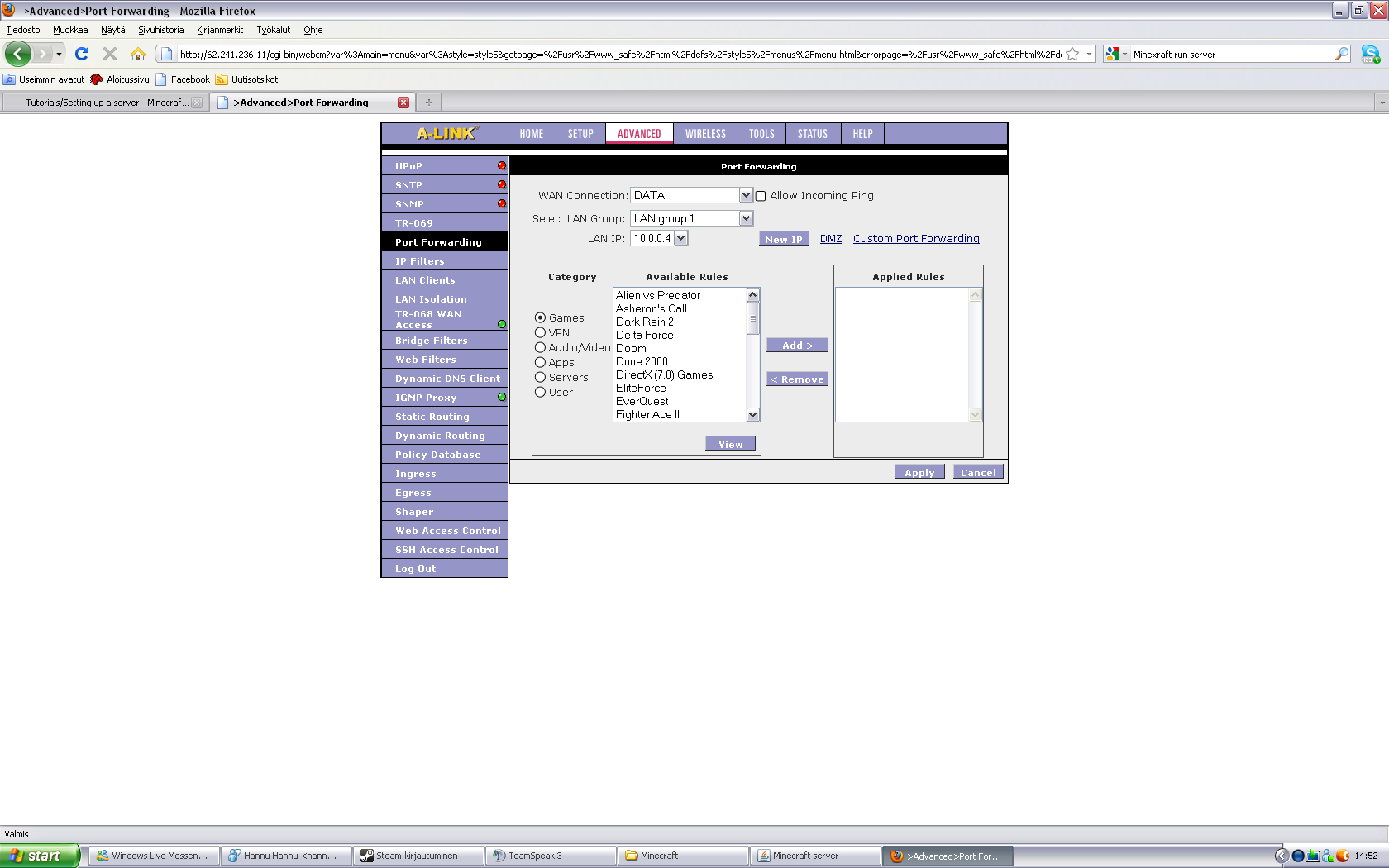1389x868 pixels.
Task: Click the Windows start button
Action: tap(40, 856)
